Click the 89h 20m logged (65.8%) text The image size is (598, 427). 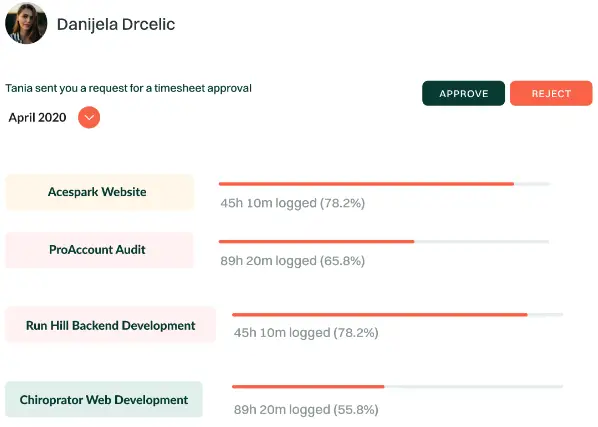(x=293, y=261)
